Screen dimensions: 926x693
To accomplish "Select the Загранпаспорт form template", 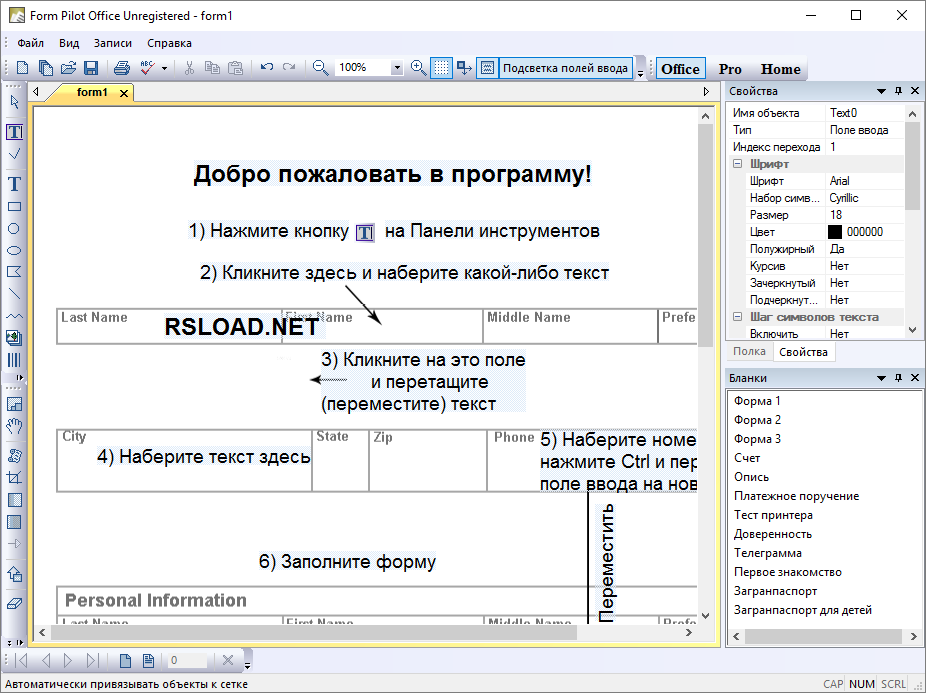I will tap(775, 591).
